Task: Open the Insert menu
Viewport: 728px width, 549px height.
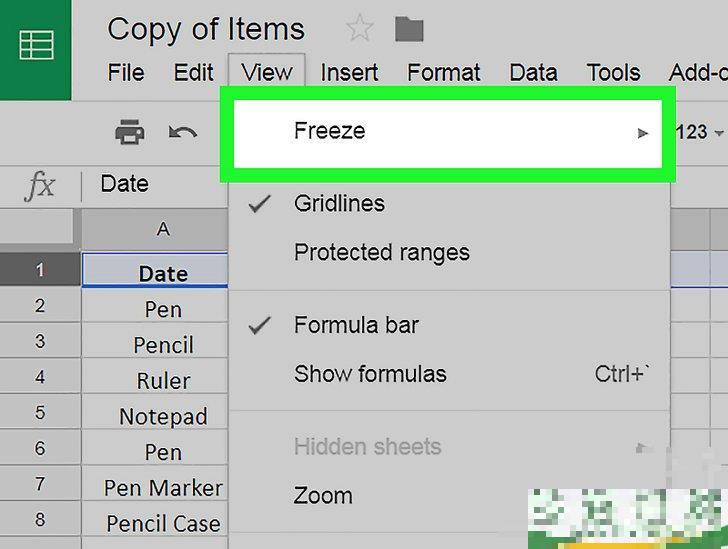Action: point(349,73)
